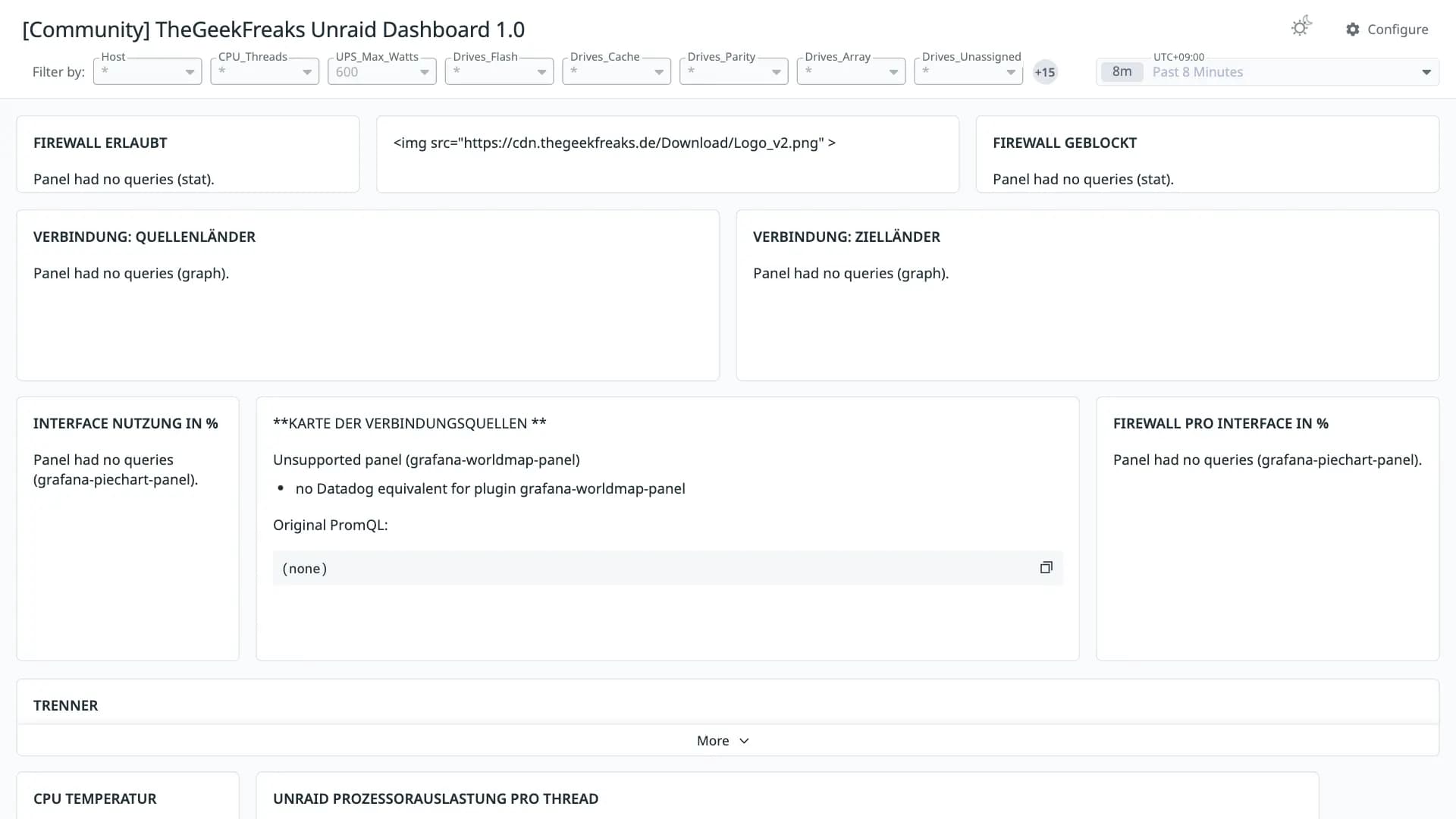Expand the Trenner section with More

tap(723, 741)
